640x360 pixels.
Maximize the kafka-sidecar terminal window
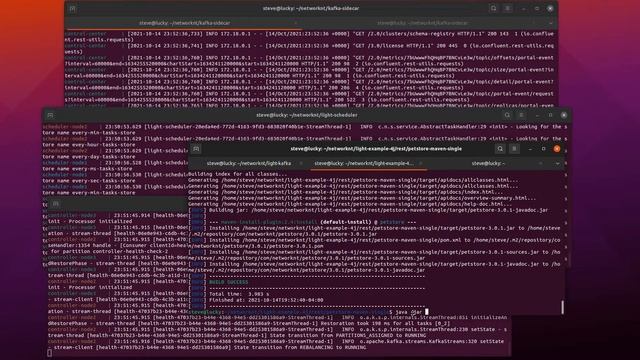click(x=537, y=8)
